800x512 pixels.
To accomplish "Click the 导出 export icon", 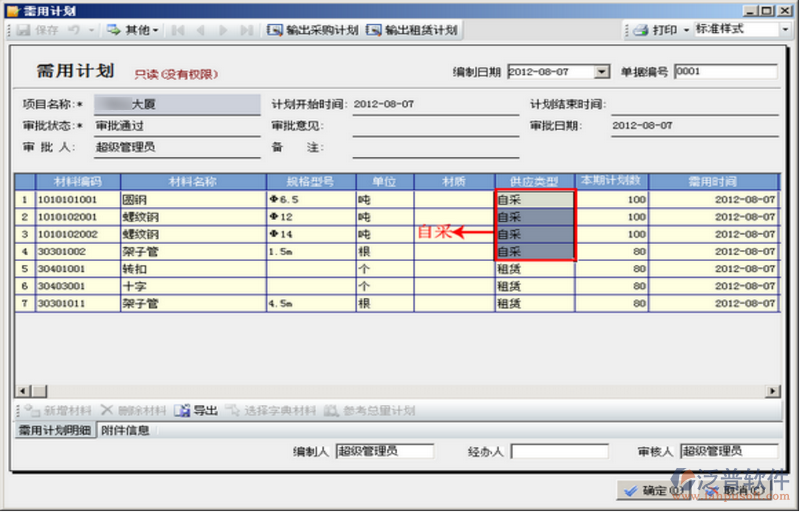I will [x=182, y=411].
